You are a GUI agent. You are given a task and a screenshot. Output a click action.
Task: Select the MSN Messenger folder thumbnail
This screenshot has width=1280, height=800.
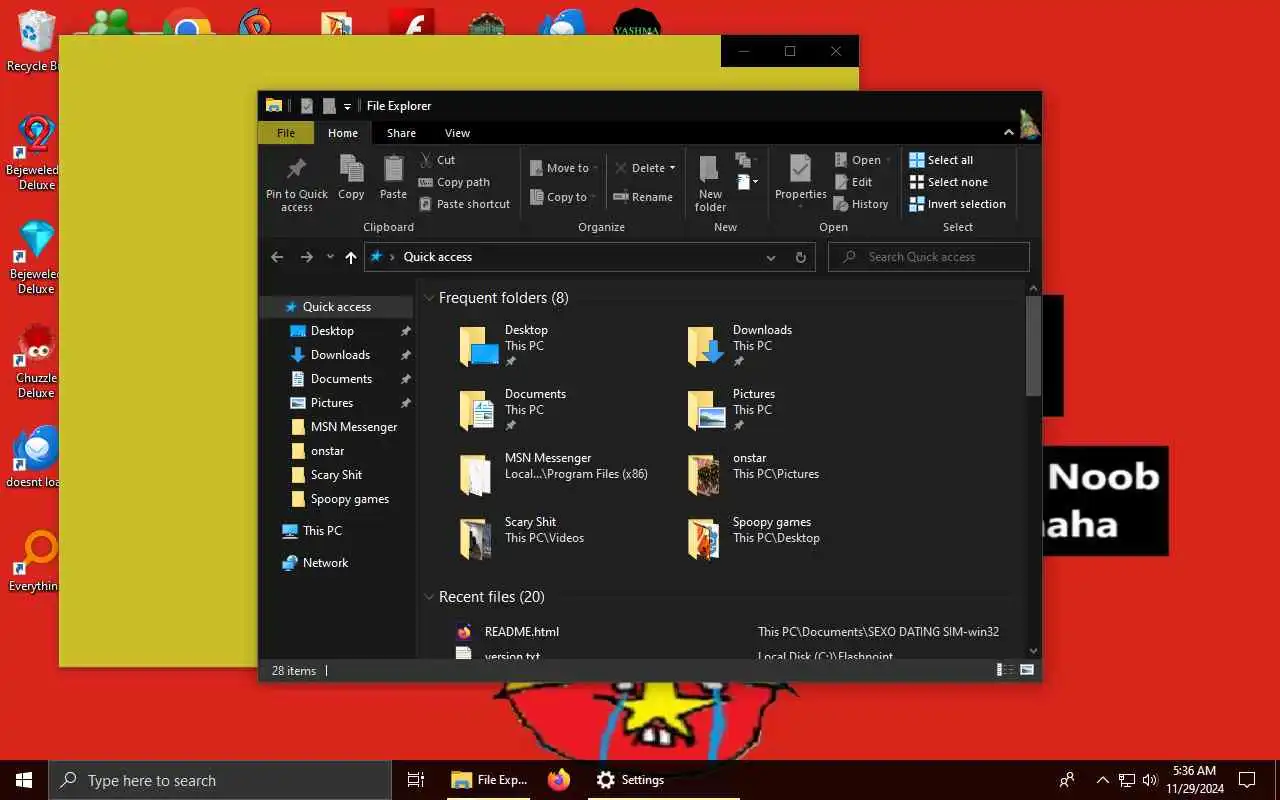tap(476, 474)
